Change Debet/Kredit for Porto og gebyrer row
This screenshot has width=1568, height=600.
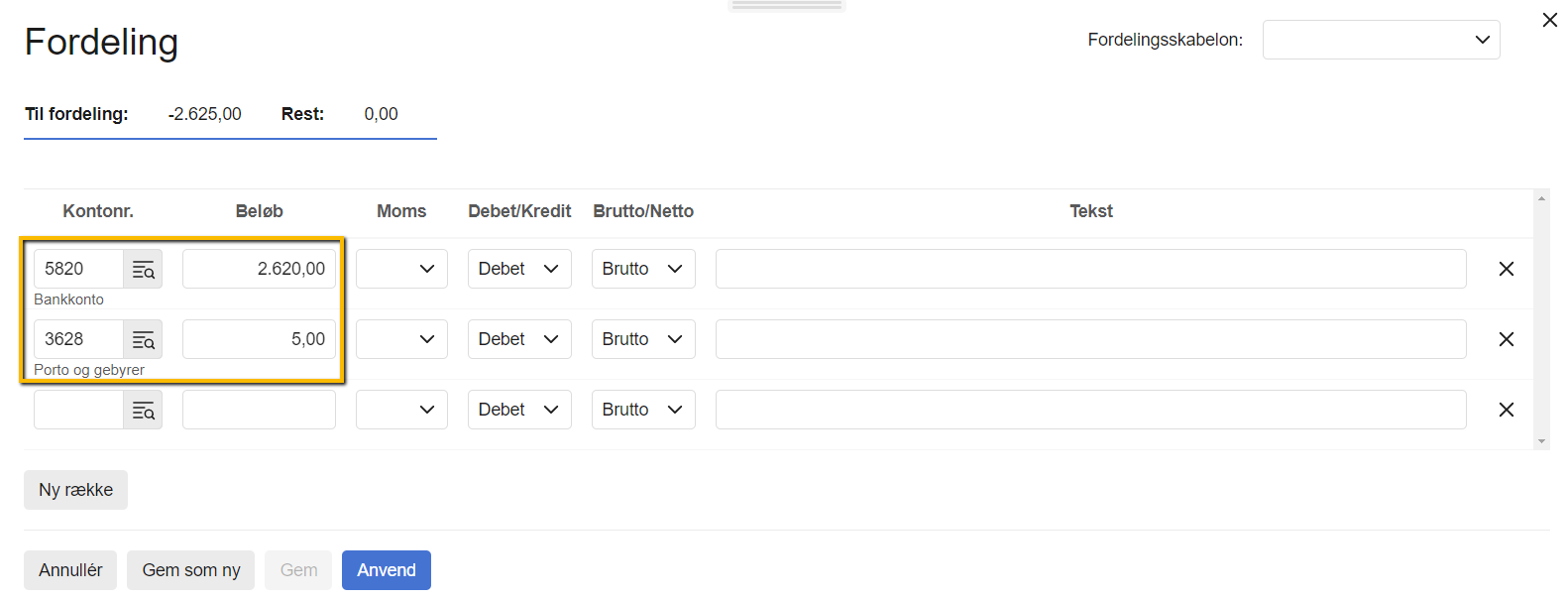[518, 339]
